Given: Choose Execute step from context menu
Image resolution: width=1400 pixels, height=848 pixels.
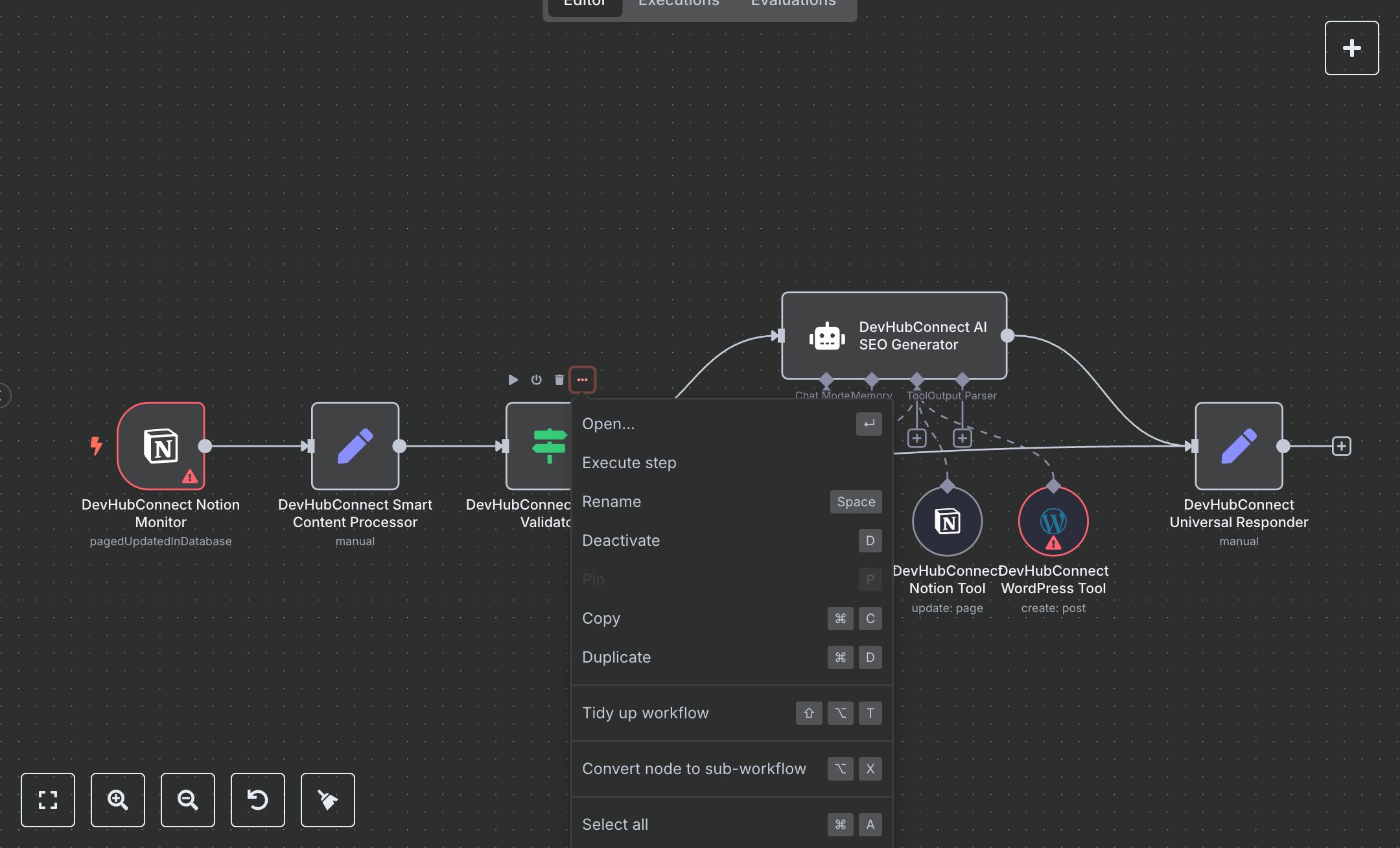Looking at the screenshot, I should [x=629, y=462].
